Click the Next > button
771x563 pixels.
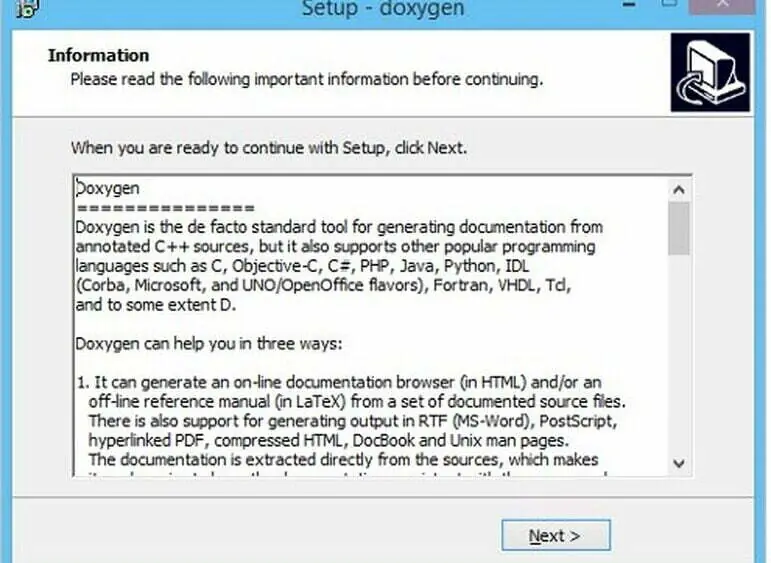pyautogui.click(x=556, y=535)
